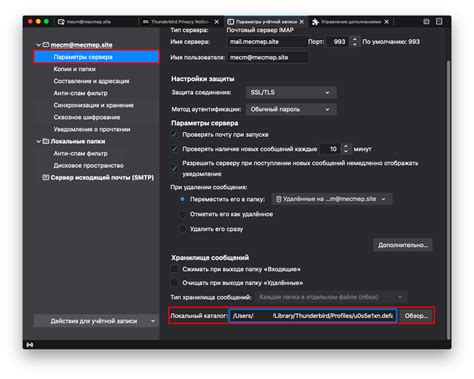Image resolution: width=474 pixels, height=379 pixels.
Task: Open the Метод аутентификации dropdown
Action: pos(291,109)
